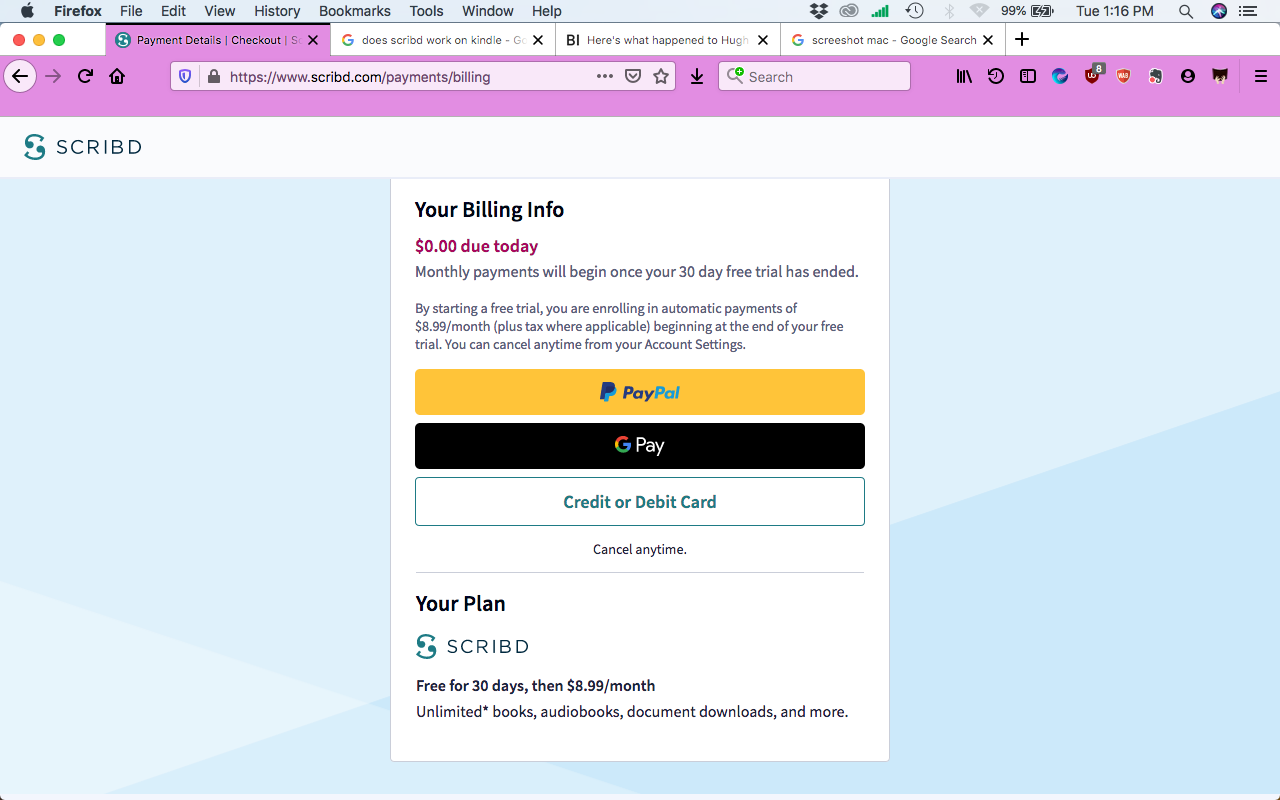Open the red WAB shield extension
The height and width of the screenshot is (800, 1280).
(x=1124, y=76)
